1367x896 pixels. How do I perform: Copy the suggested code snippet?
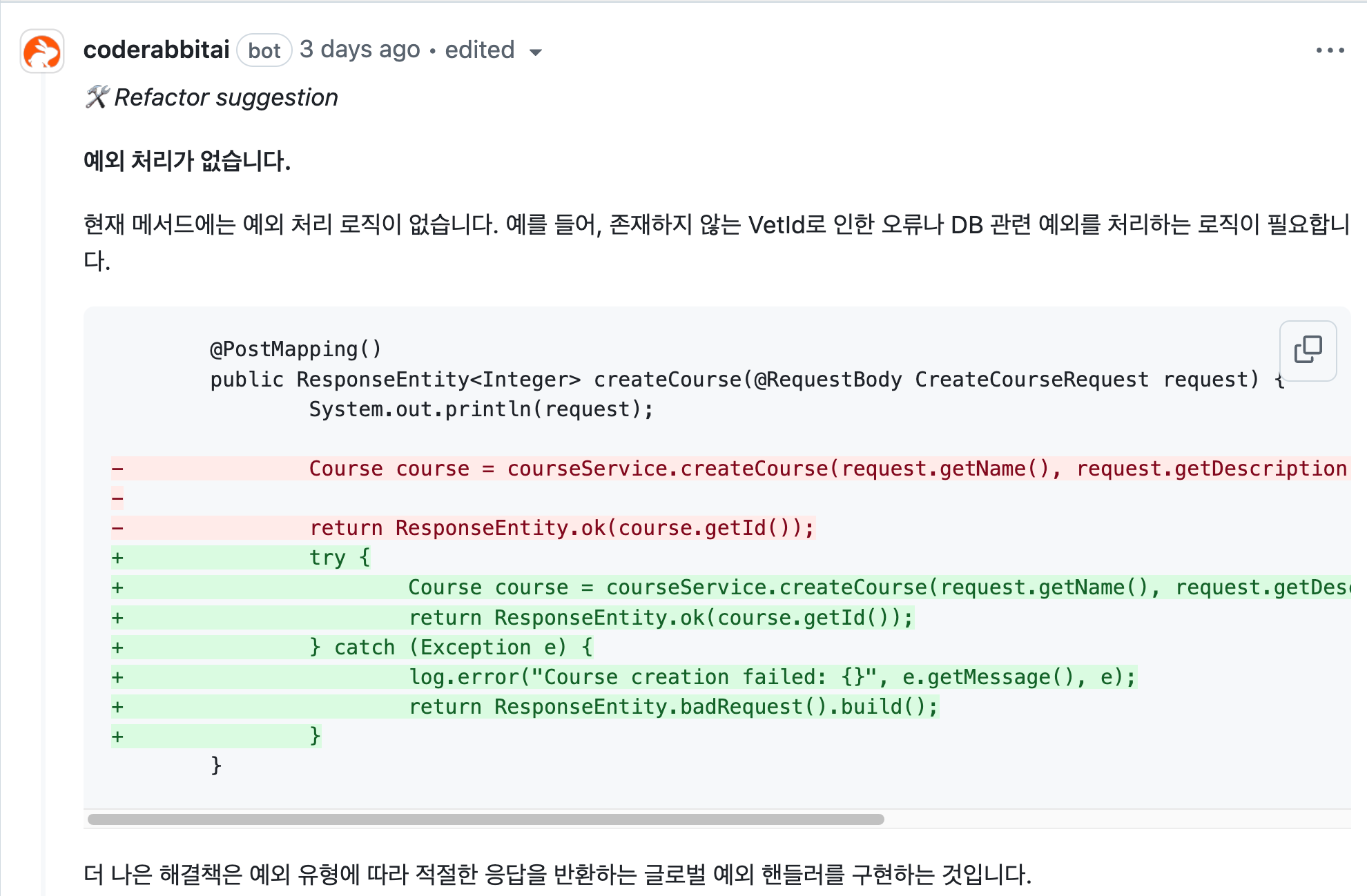[1308, 351]
